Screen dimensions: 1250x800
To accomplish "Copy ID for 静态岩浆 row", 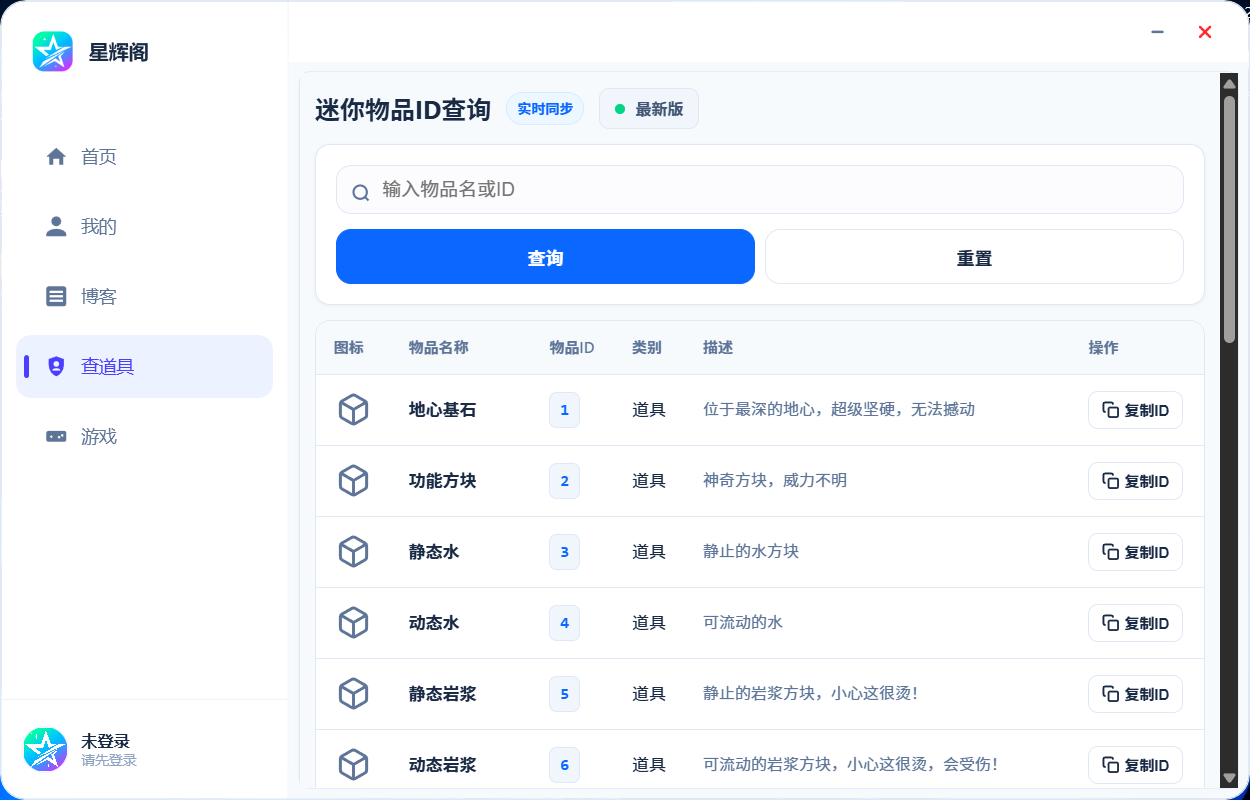I will coord(1135,694).
